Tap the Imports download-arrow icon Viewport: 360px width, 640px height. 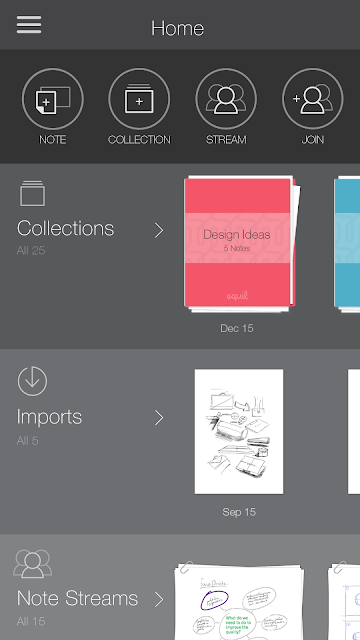(32, 381)
